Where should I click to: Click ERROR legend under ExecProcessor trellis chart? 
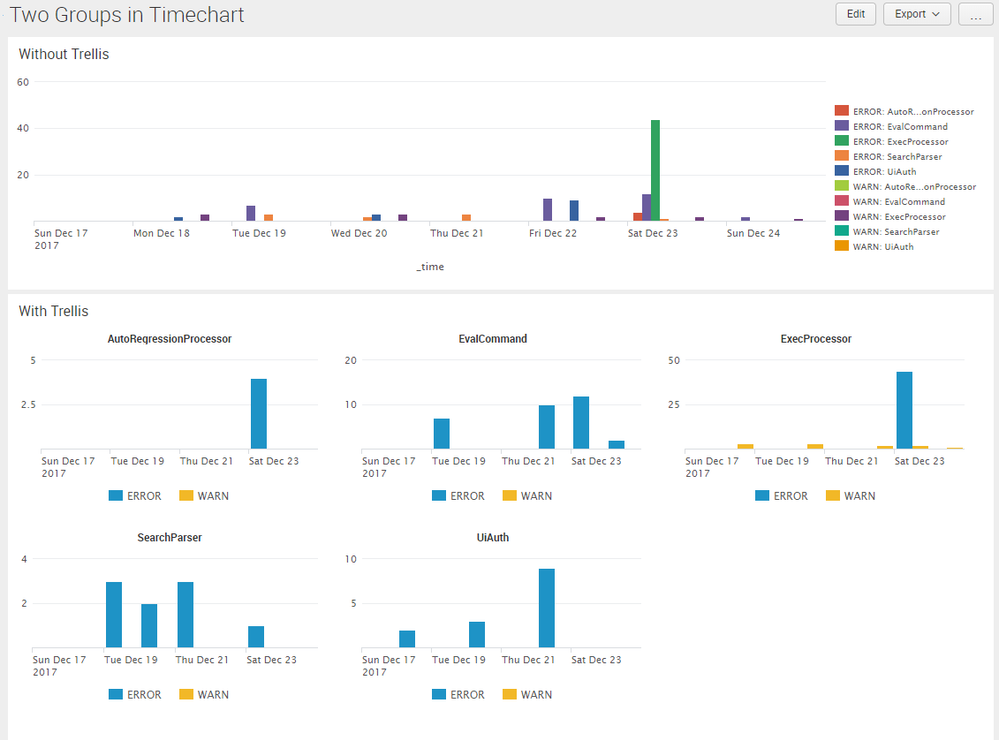click(x=780, y=496)
